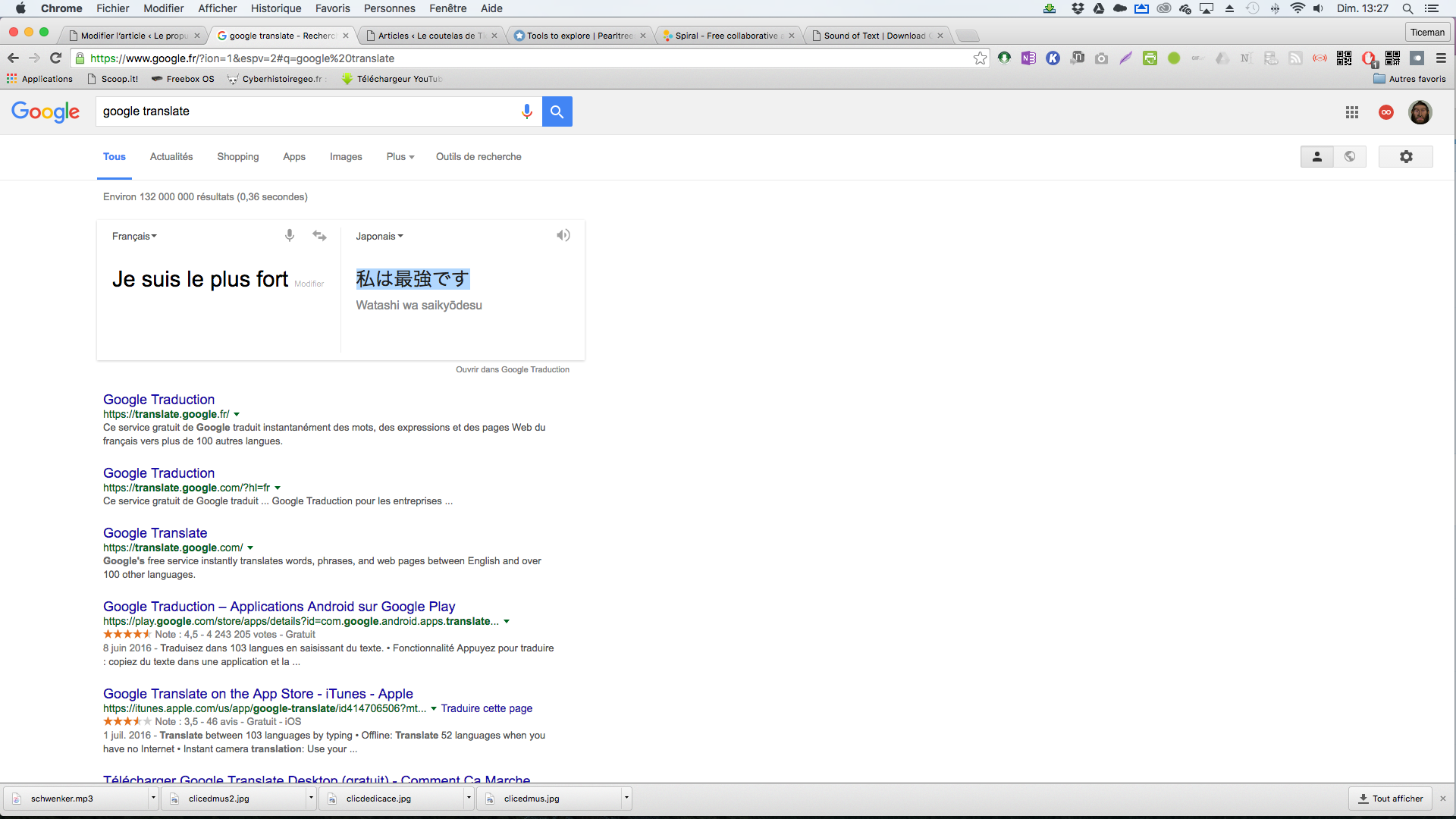The image size is (1456, 819).
Task: Select the Images search tab
Action: tap(346, 157)
